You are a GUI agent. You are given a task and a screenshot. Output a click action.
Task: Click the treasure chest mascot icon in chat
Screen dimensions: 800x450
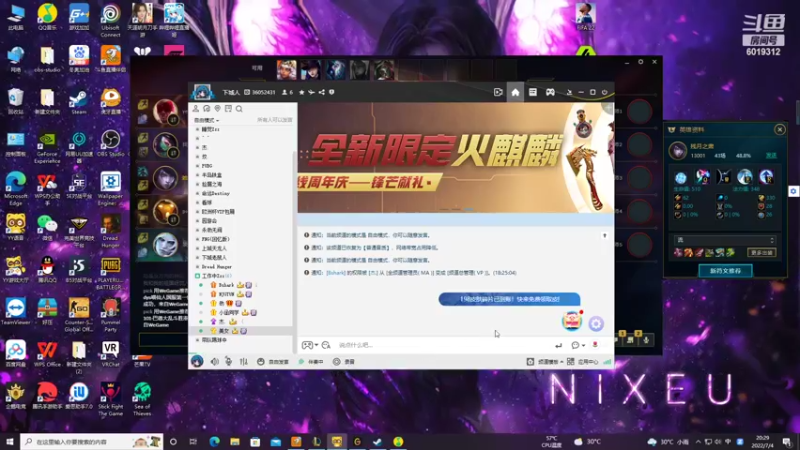click(x=572, y=320)
